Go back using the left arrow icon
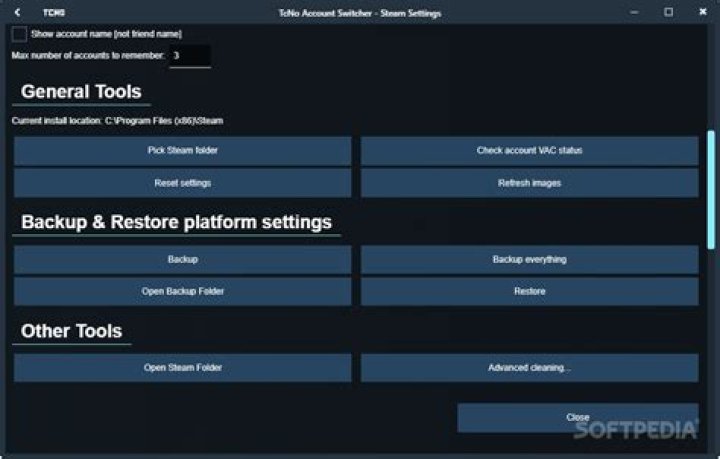This screenshot has width=720, height=459. 17,12
